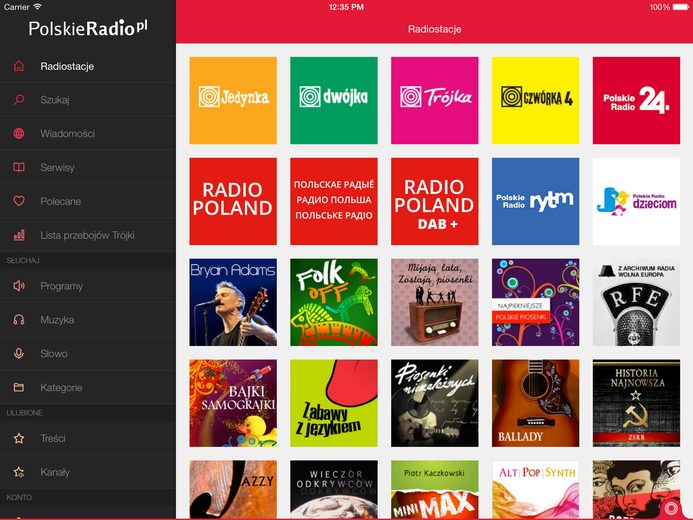Click the Lista przebojów Trójki chart icon
The height and width of the screenshot is (520, 693).
click(x=19, y=235)
